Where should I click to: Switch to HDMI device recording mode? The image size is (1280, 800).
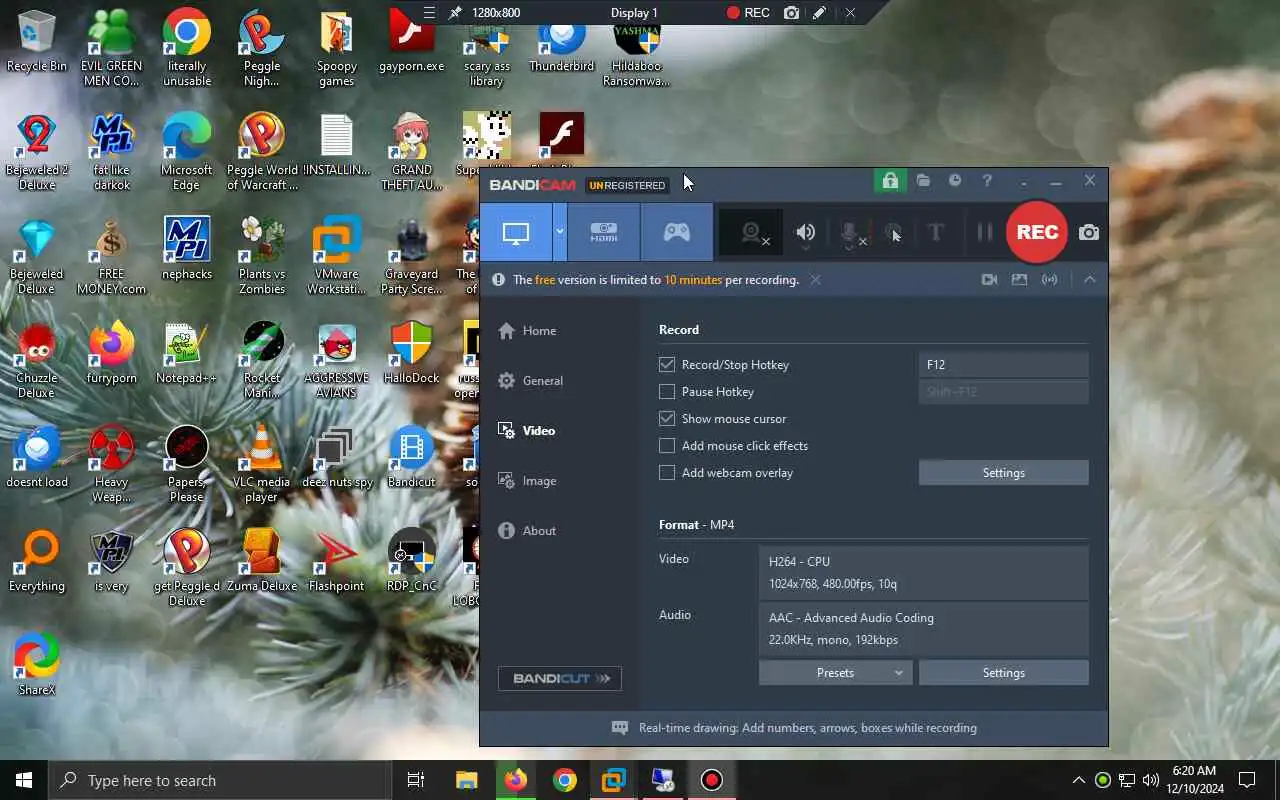(604, 232)
